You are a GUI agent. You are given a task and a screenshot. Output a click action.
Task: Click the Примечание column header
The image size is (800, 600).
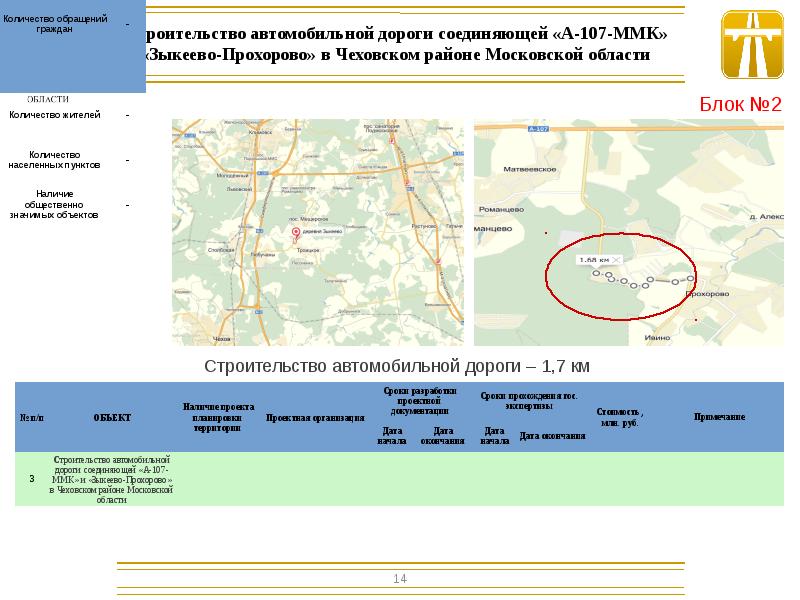pyautogui.click(x=720, y=416)
